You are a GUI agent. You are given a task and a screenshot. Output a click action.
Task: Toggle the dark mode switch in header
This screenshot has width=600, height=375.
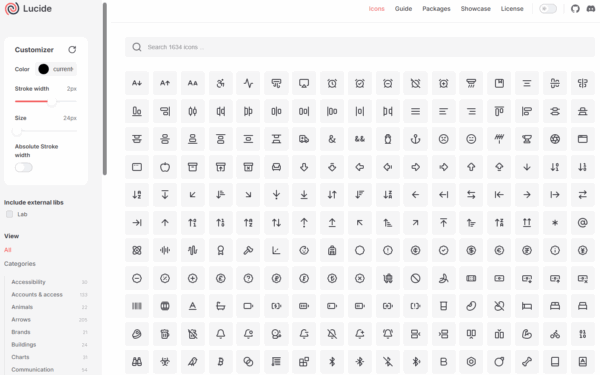pos(548,9)
